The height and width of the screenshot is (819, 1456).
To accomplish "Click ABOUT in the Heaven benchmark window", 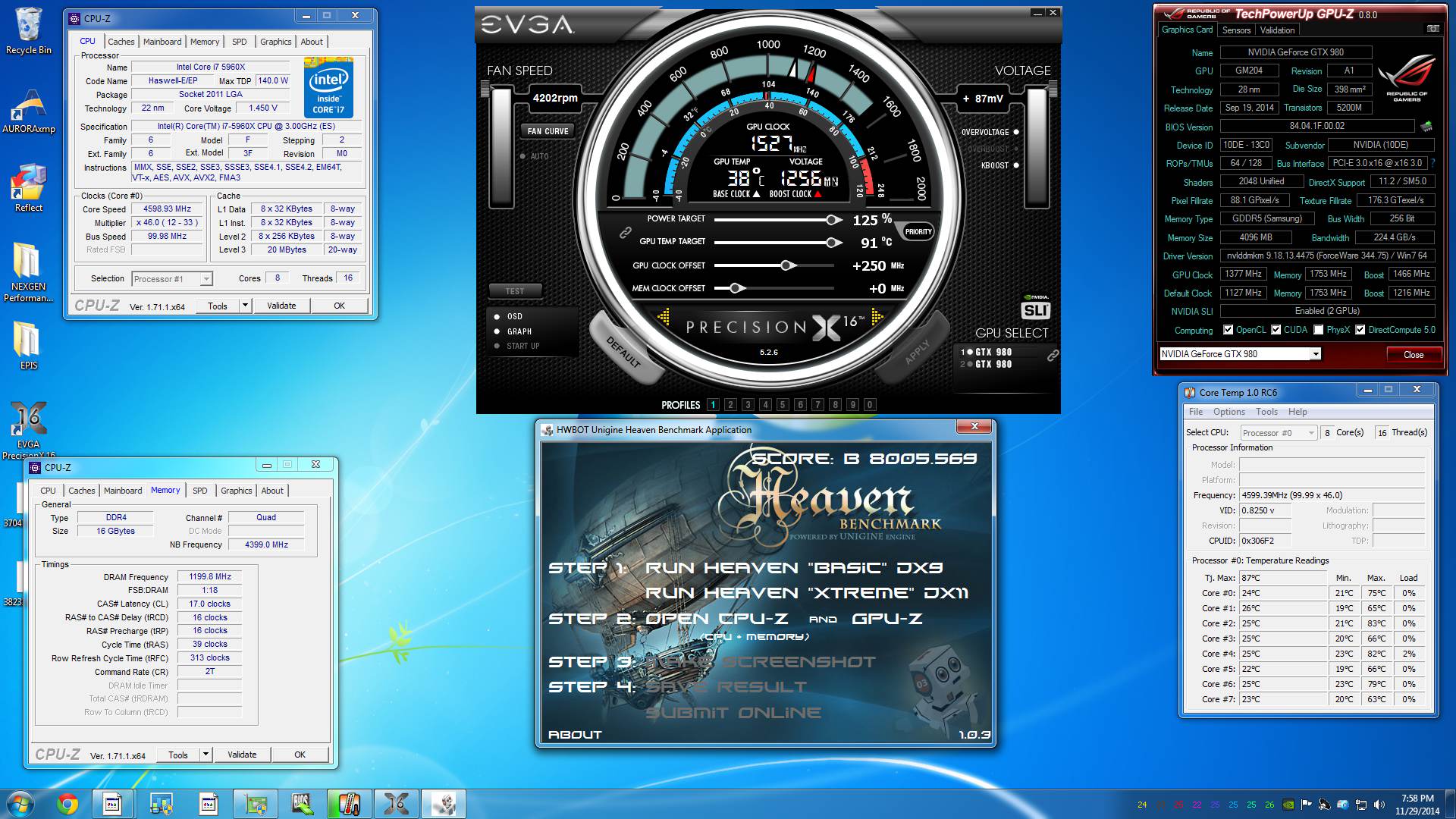I will [x=575, y=735].
